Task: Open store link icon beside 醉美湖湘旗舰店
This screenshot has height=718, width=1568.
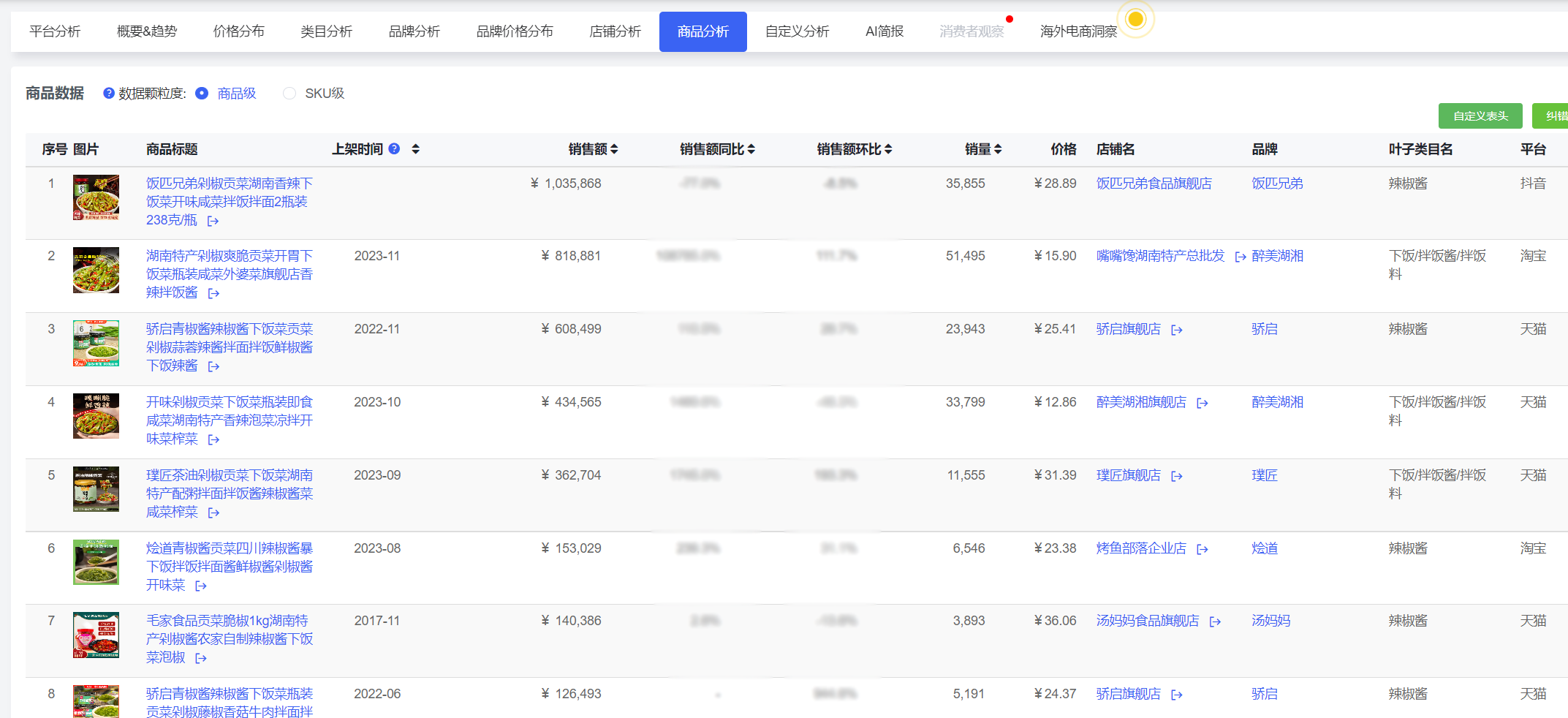Action: (1202, 403)
